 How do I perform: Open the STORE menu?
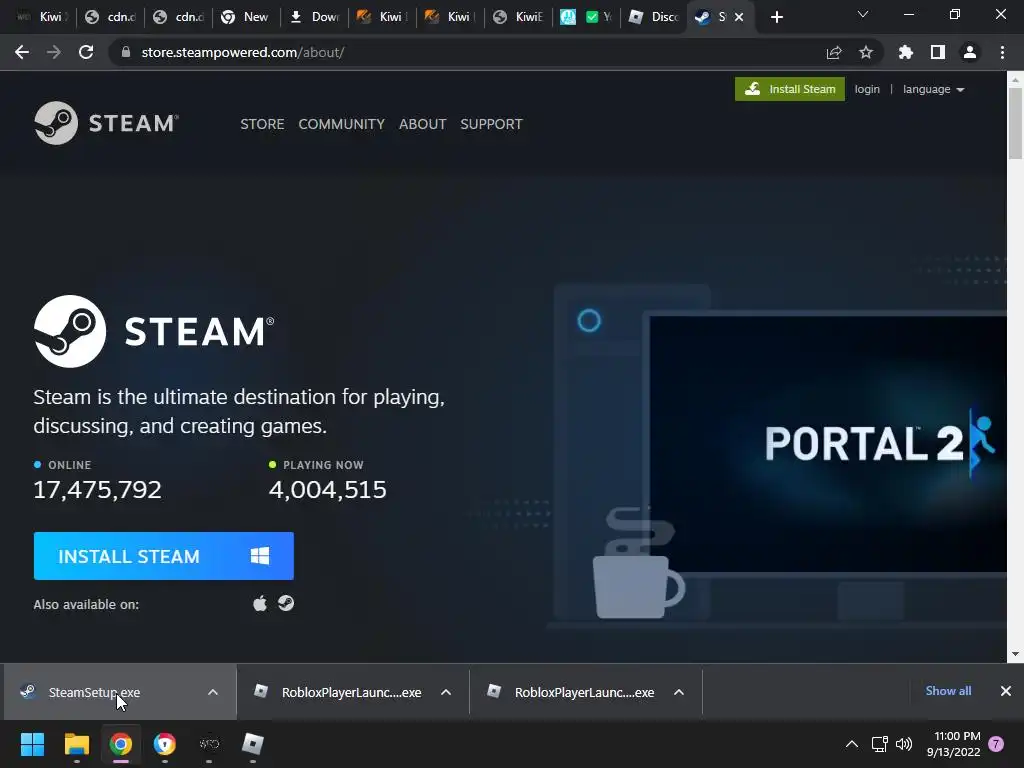click(x=262, y=124)
